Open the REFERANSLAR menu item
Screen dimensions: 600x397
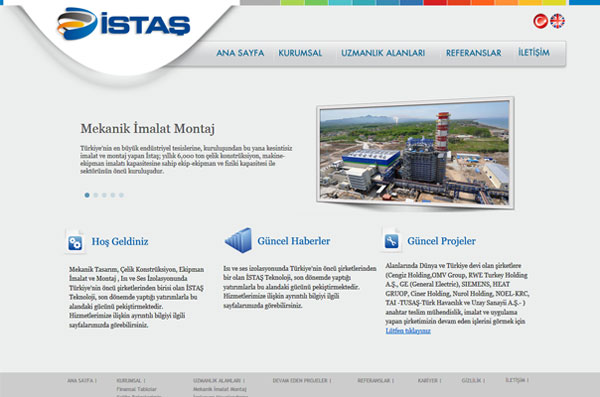tap(473, 53)
